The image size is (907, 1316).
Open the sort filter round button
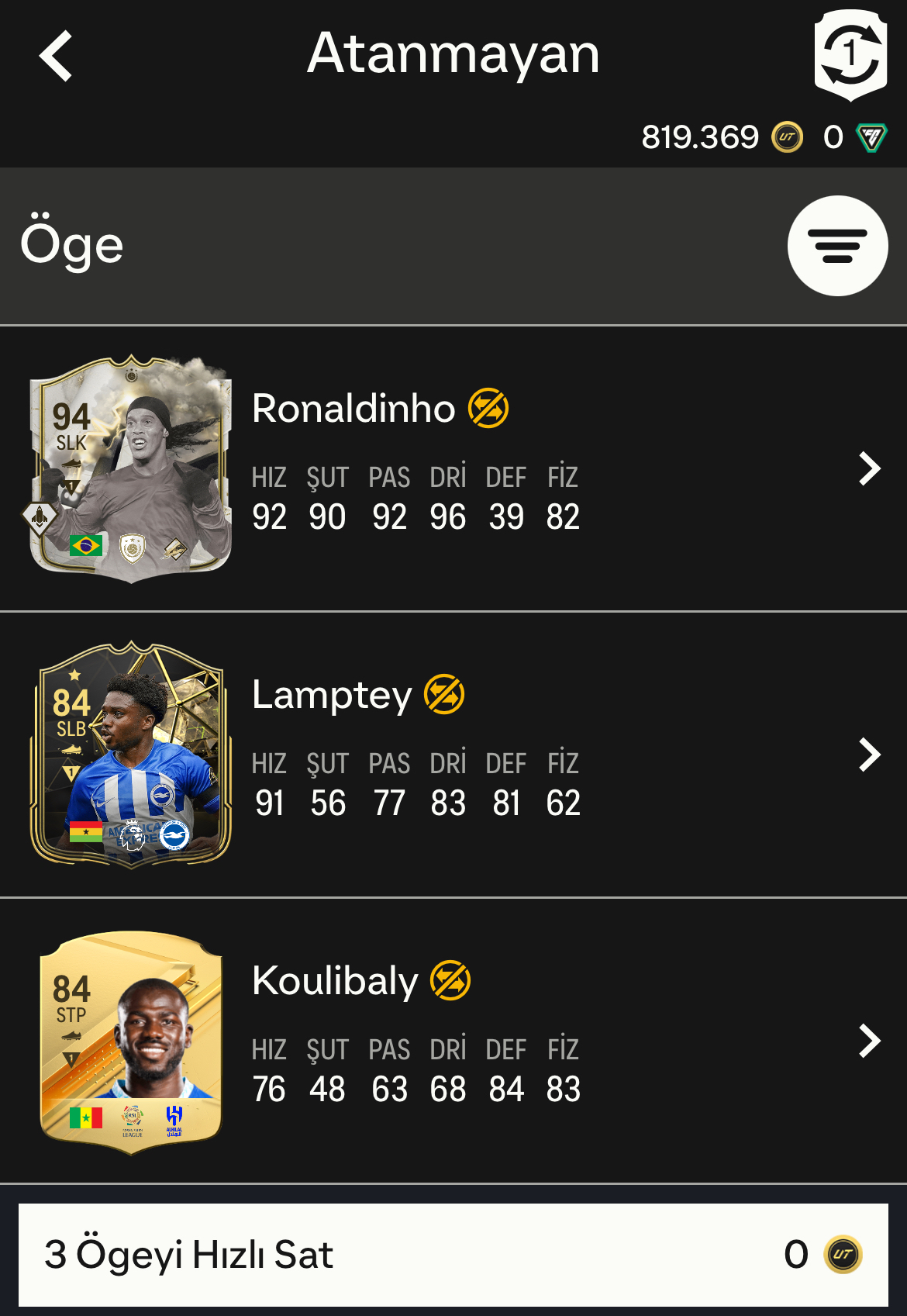tap(837, 246)
